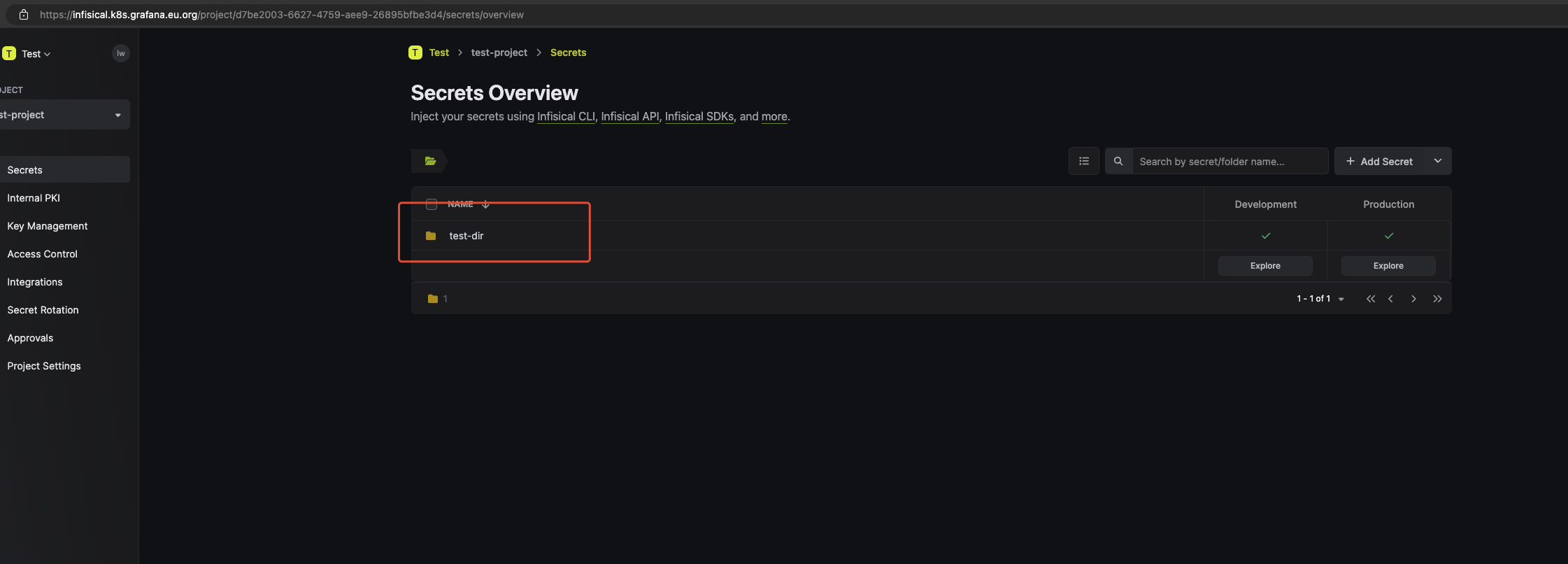Image resolution: width=1568 pixels, height=564 pixels.
Task: Focus the secret/folder name search field
Action: coord(1229,161)
